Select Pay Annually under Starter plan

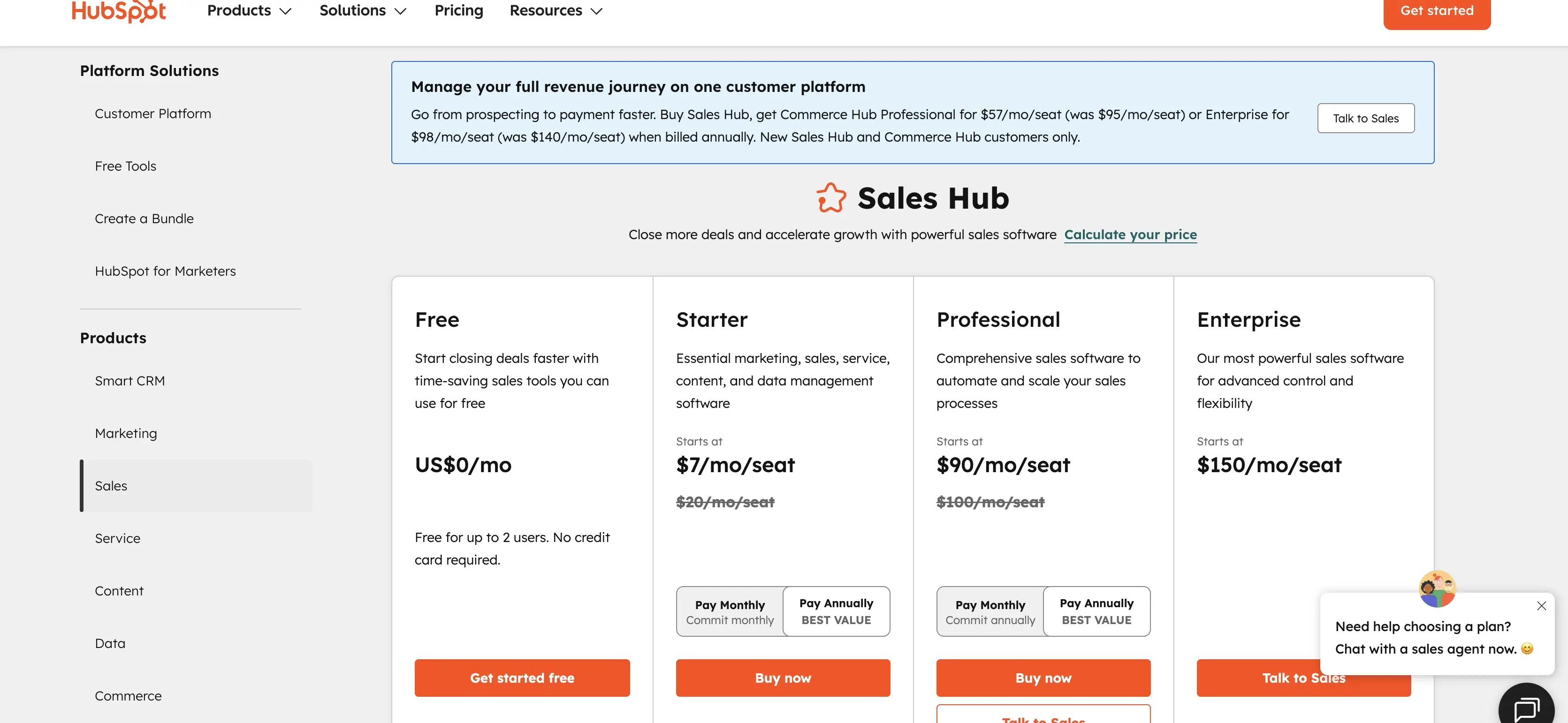point(837,611)
